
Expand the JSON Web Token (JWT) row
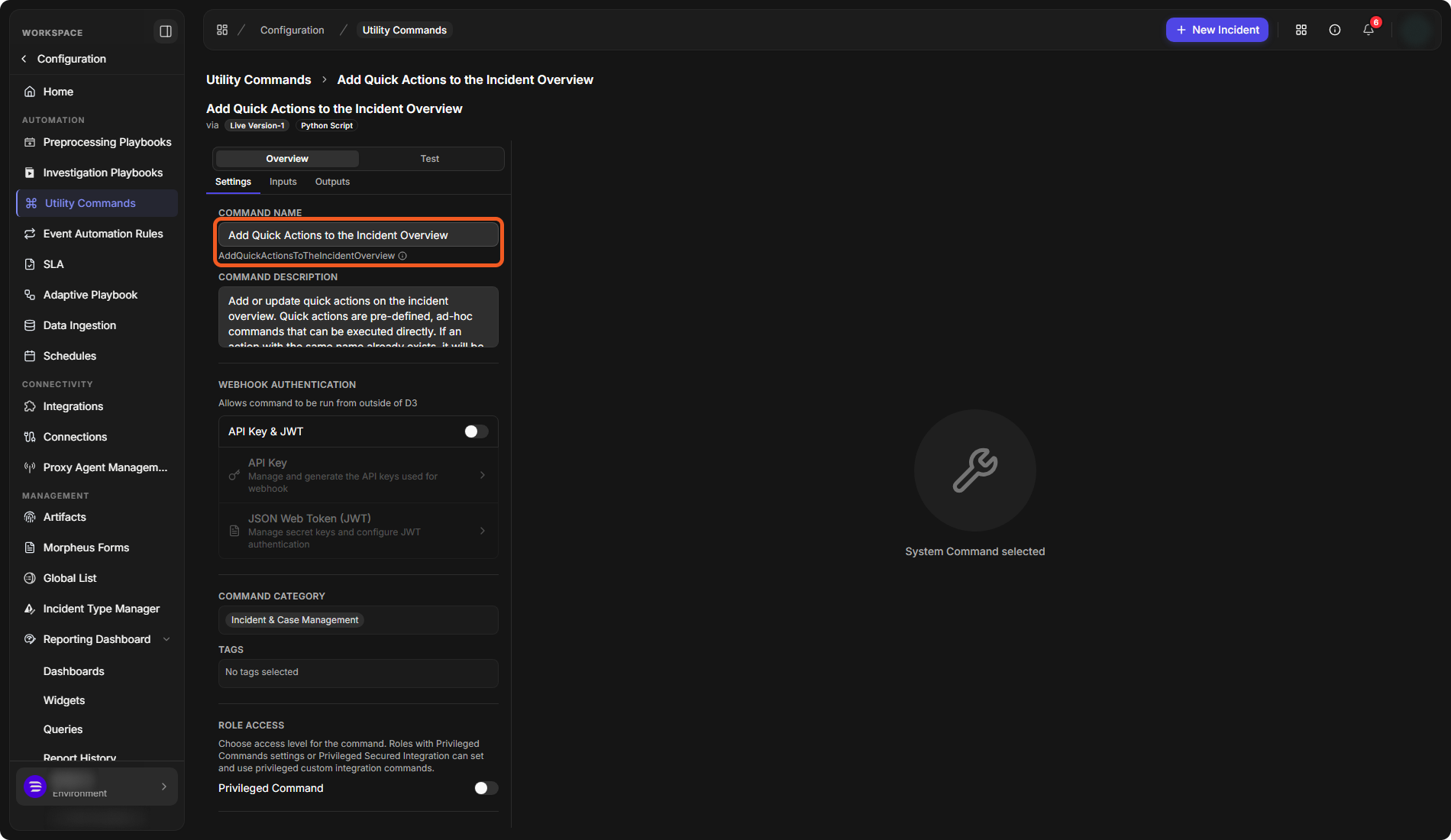(x=358, y=531)
